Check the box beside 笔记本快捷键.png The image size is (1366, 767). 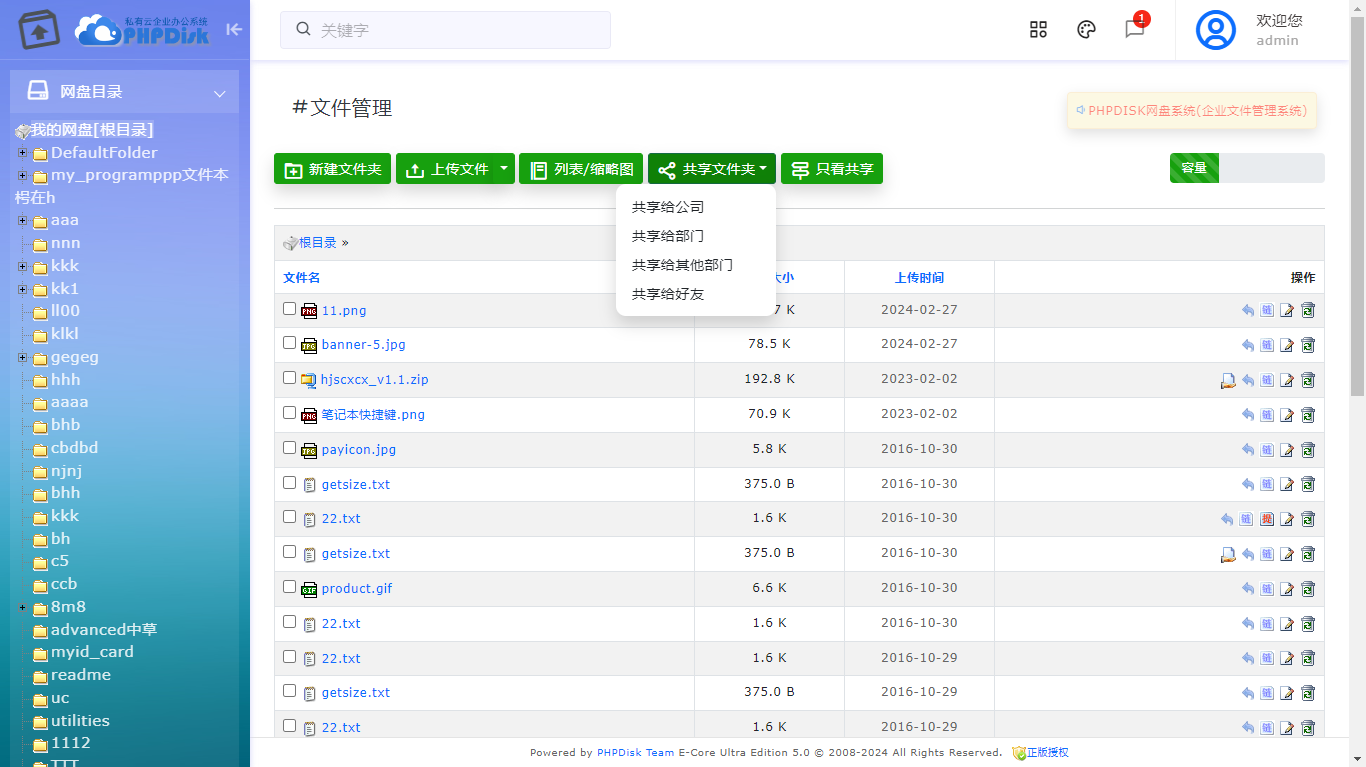click(x=289, y=413)
